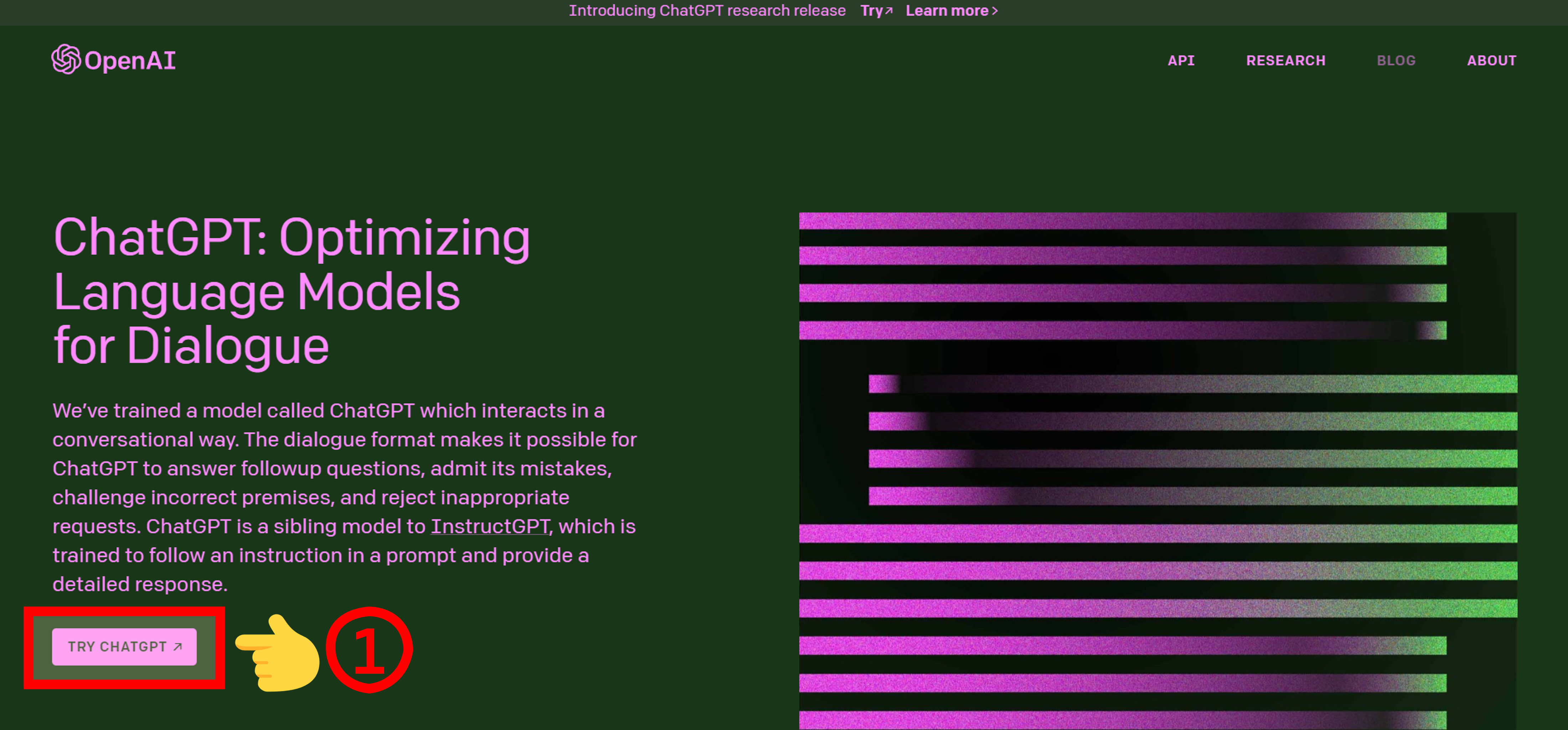Click the Try link in the top banner
The image size is (1568, 730).
(x=871, y=11)
